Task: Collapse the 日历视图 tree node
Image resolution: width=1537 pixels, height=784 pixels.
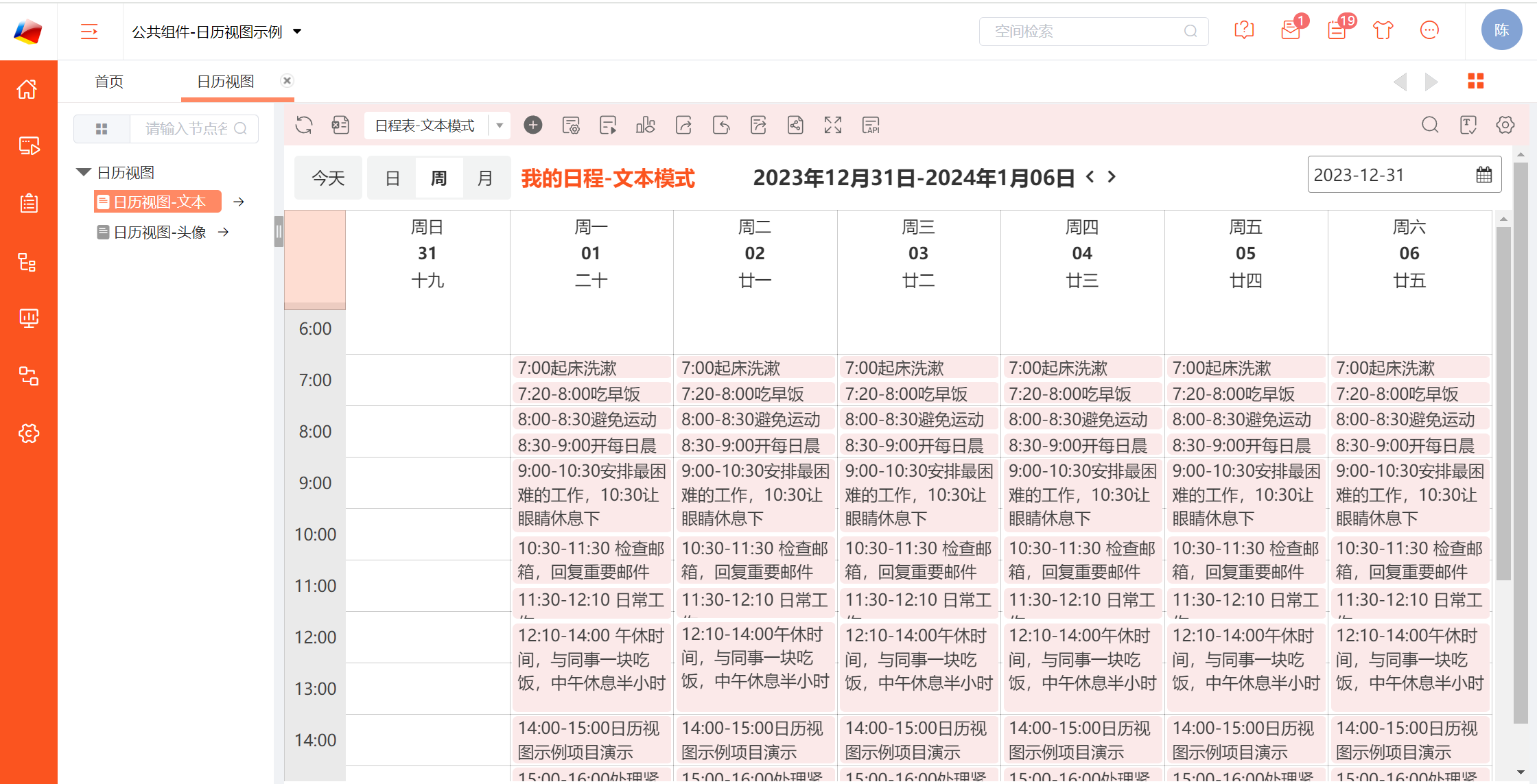Action: coord(84,173)
